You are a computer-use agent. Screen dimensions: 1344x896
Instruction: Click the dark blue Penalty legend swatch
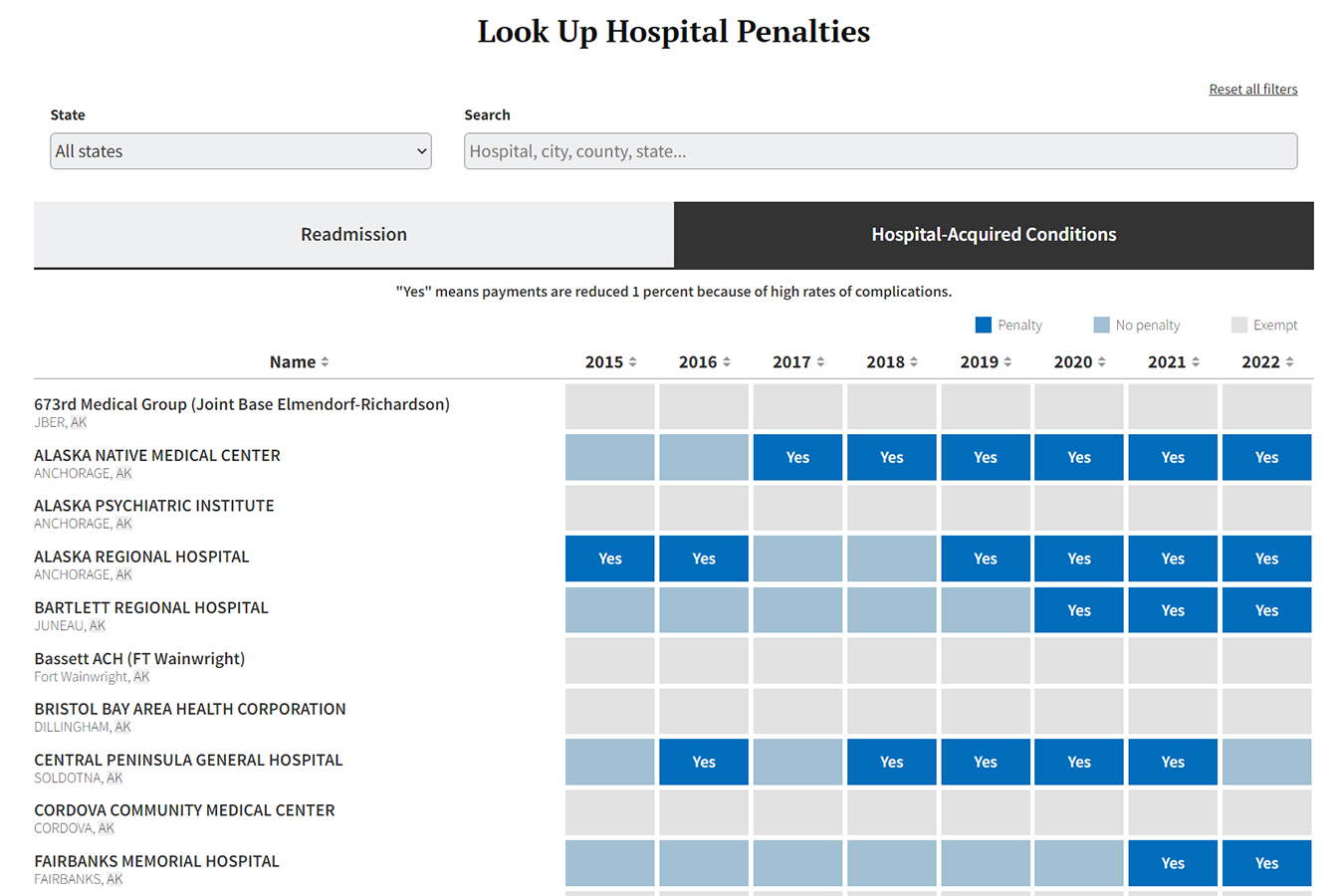click(x=984, y=325)
